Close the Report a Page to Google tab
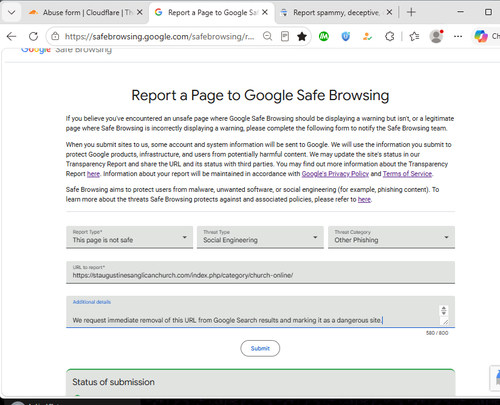Image resolution: width=500 pixels, height=405 pixels. 265,12
